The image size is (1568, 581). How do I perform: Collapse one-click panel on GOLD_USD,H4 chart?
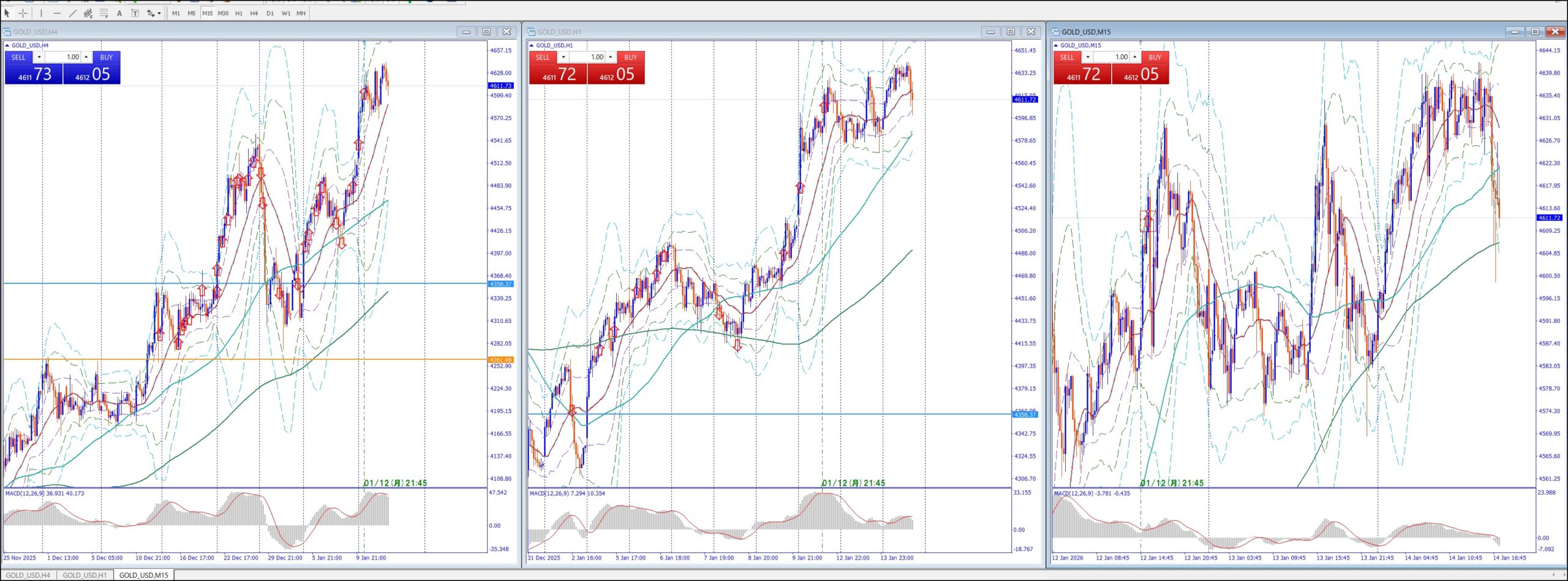pyautogui.click(x=7, y=45)
